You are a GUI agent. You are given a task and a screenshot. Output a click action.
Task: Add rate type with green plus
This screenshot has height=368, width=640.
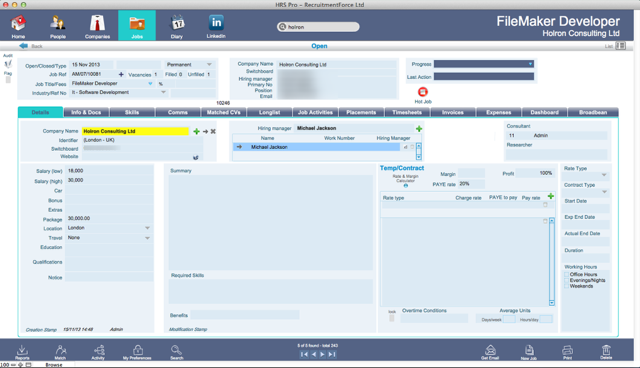551,196
